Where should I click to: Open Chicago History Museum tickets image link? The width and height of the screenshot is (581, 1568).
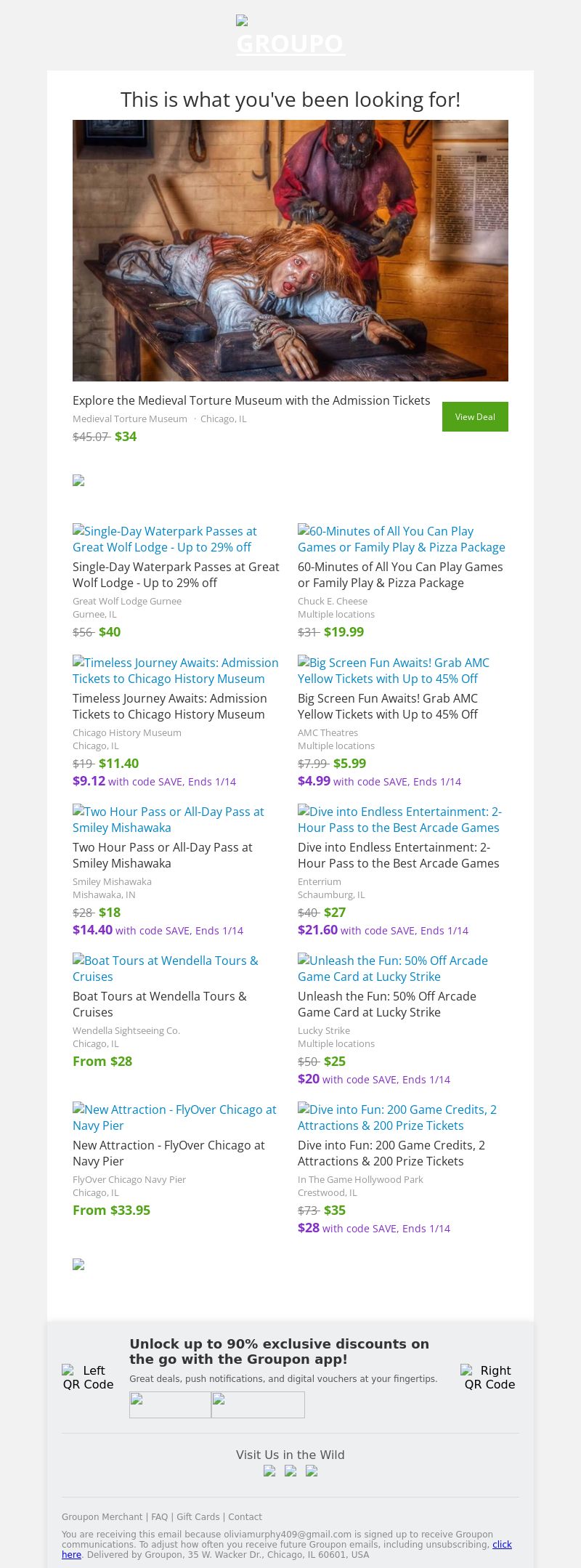point(175,671)
